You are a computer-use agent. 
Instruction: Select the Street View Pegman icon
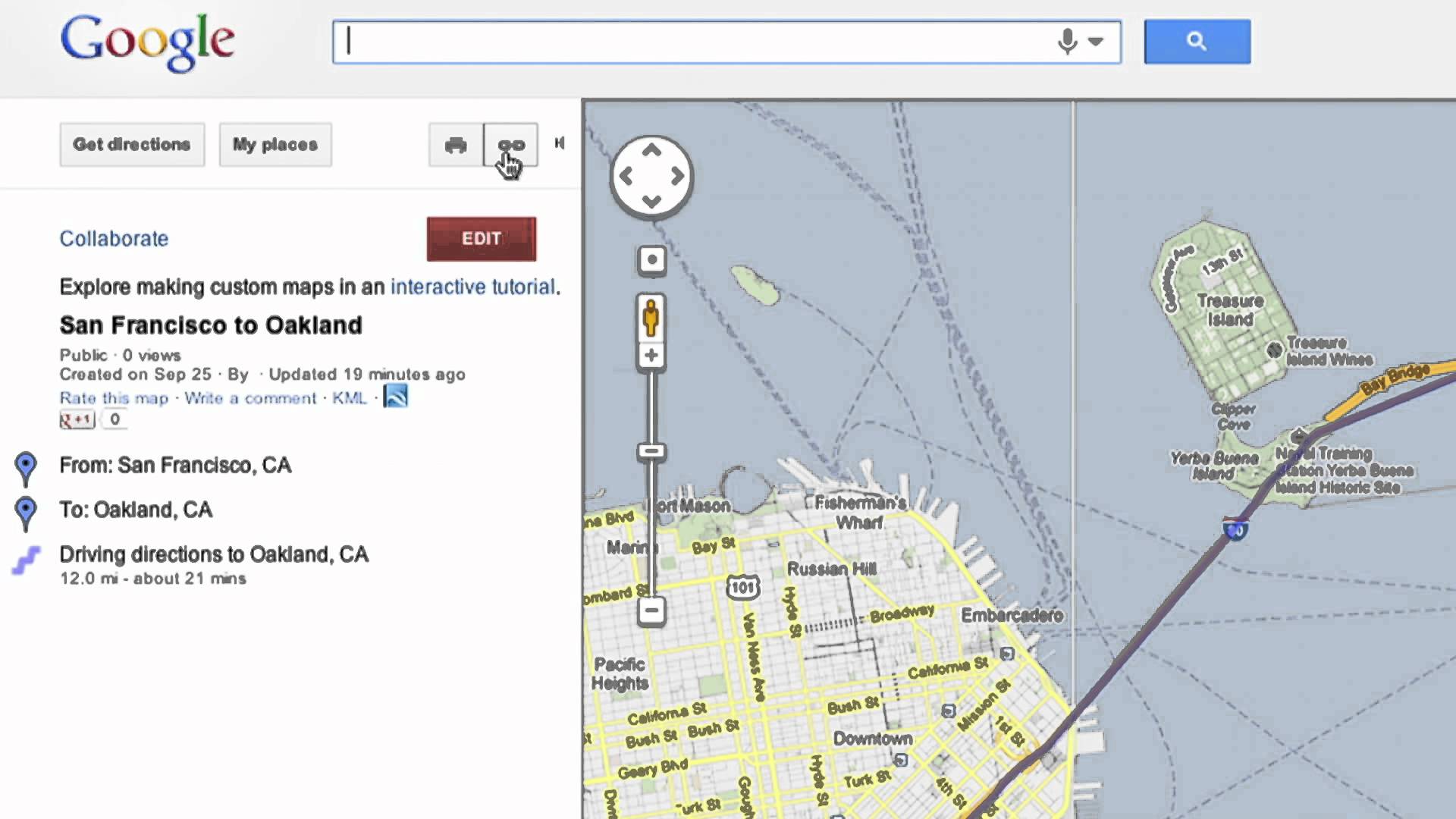(x=651, y=318)
